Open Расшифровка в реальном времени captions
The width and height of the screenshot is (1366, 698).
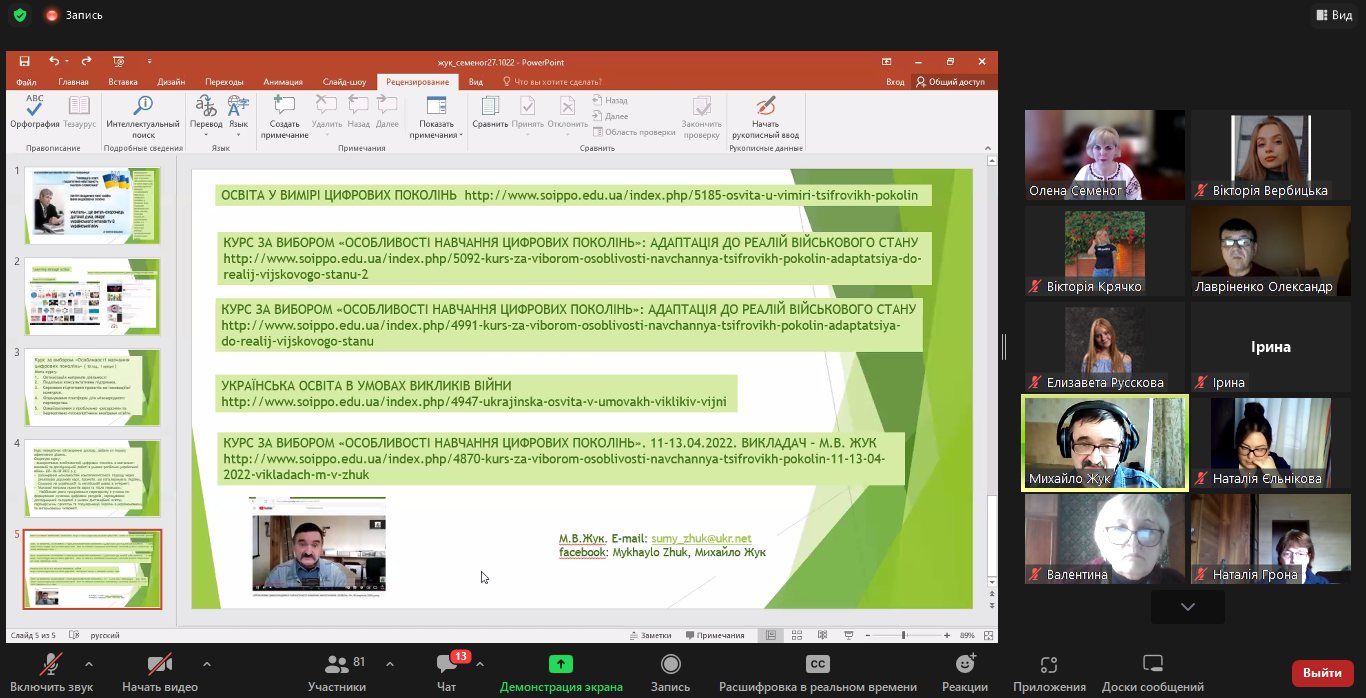click(x=818, y=673)
